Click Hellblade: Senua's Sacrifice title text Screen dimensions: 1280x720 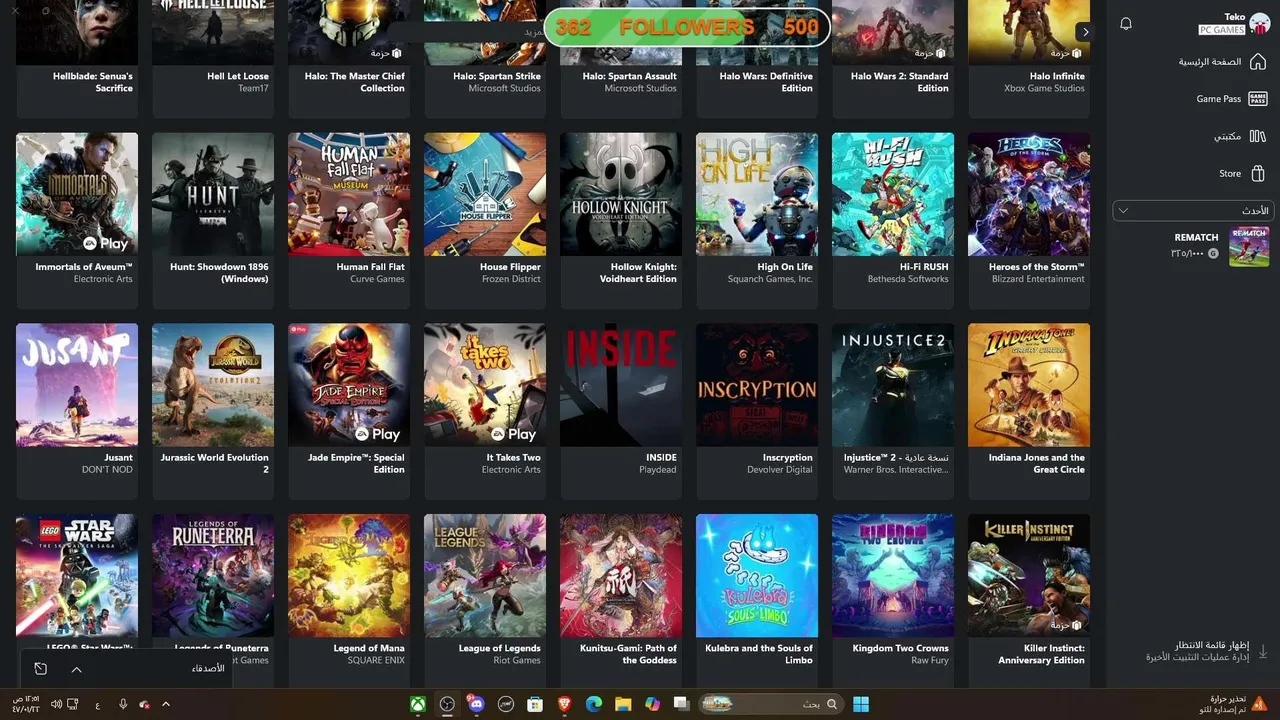tap(93, 82)
